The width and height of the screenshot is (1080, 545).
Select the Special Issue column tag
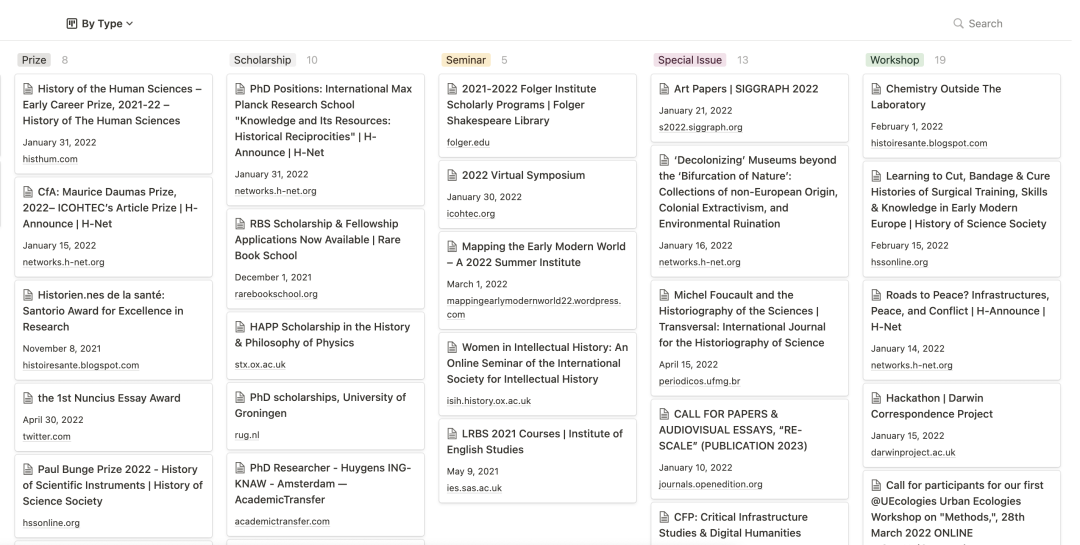[x=689, y=60]
